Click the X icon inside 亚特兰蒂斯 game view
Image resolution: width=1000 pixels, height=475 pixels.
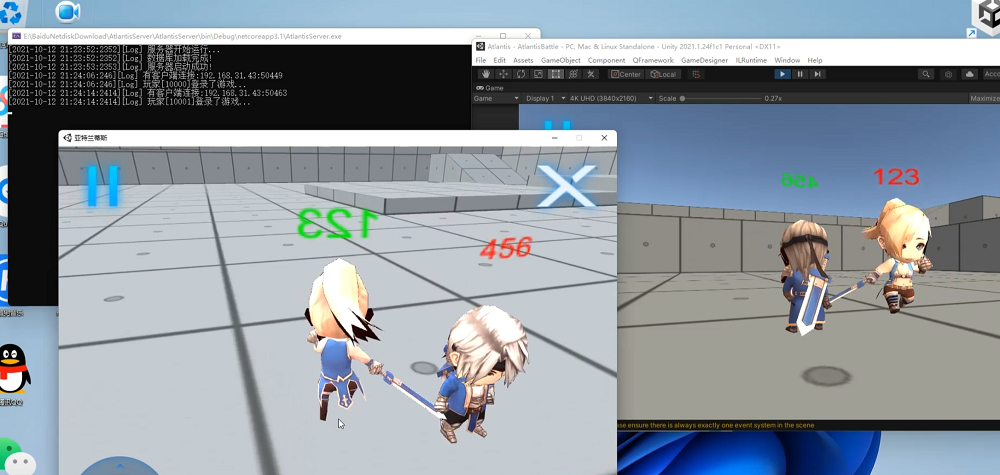pyautogui.click(x=566, y=186)
